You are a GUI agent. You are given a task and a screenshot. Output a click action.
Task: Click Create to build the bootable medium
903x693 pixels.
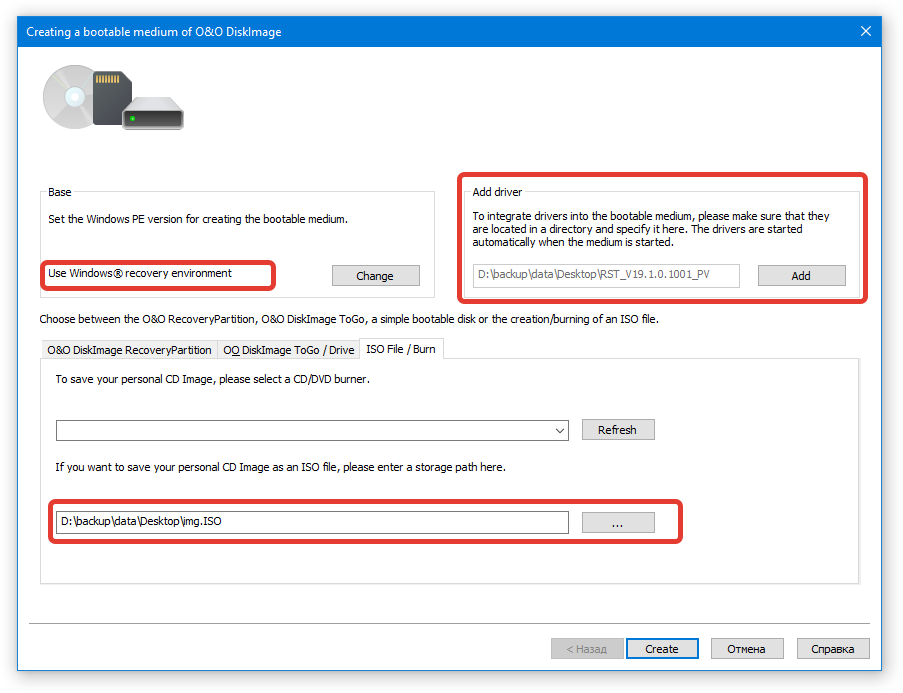point(662,649)
